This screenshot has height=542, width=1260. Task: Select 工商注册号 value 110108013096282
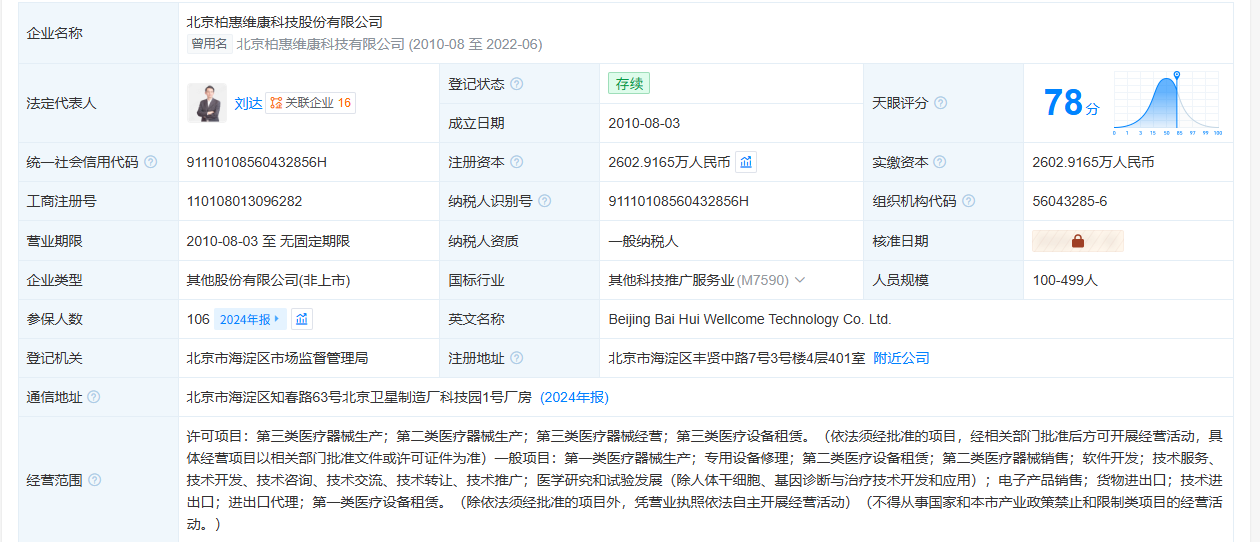pyautogui.click(x=244, y=201)
